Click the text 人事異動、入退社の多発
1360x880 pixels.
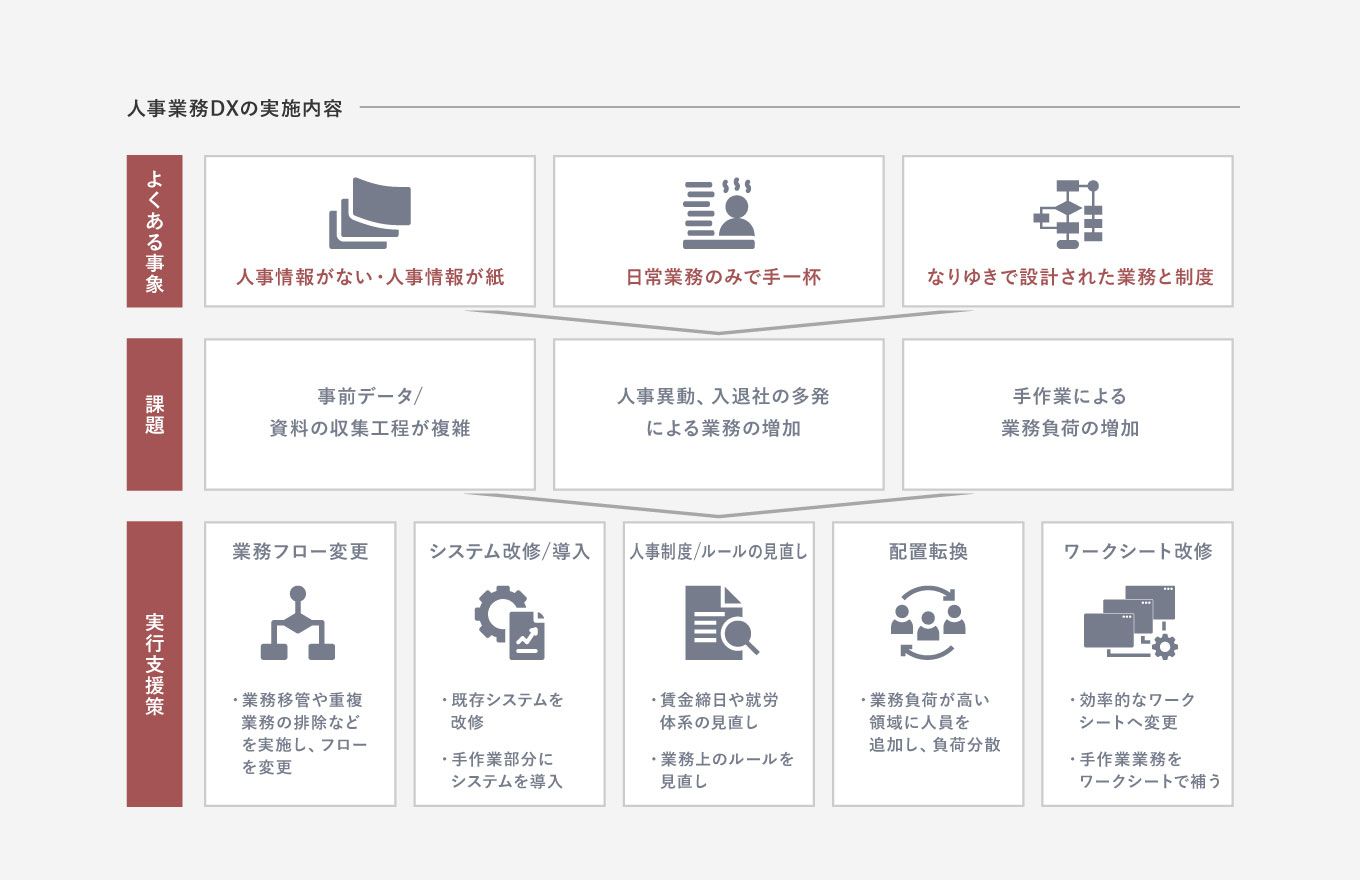coord(723,397)
